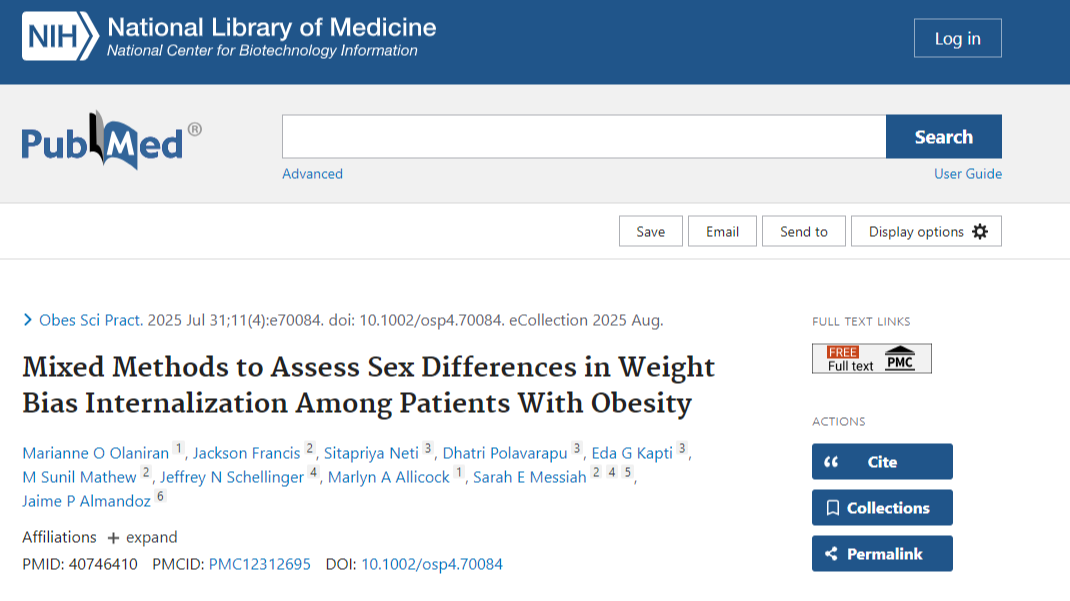Open author Marianne O Olaniran's link

96,453
